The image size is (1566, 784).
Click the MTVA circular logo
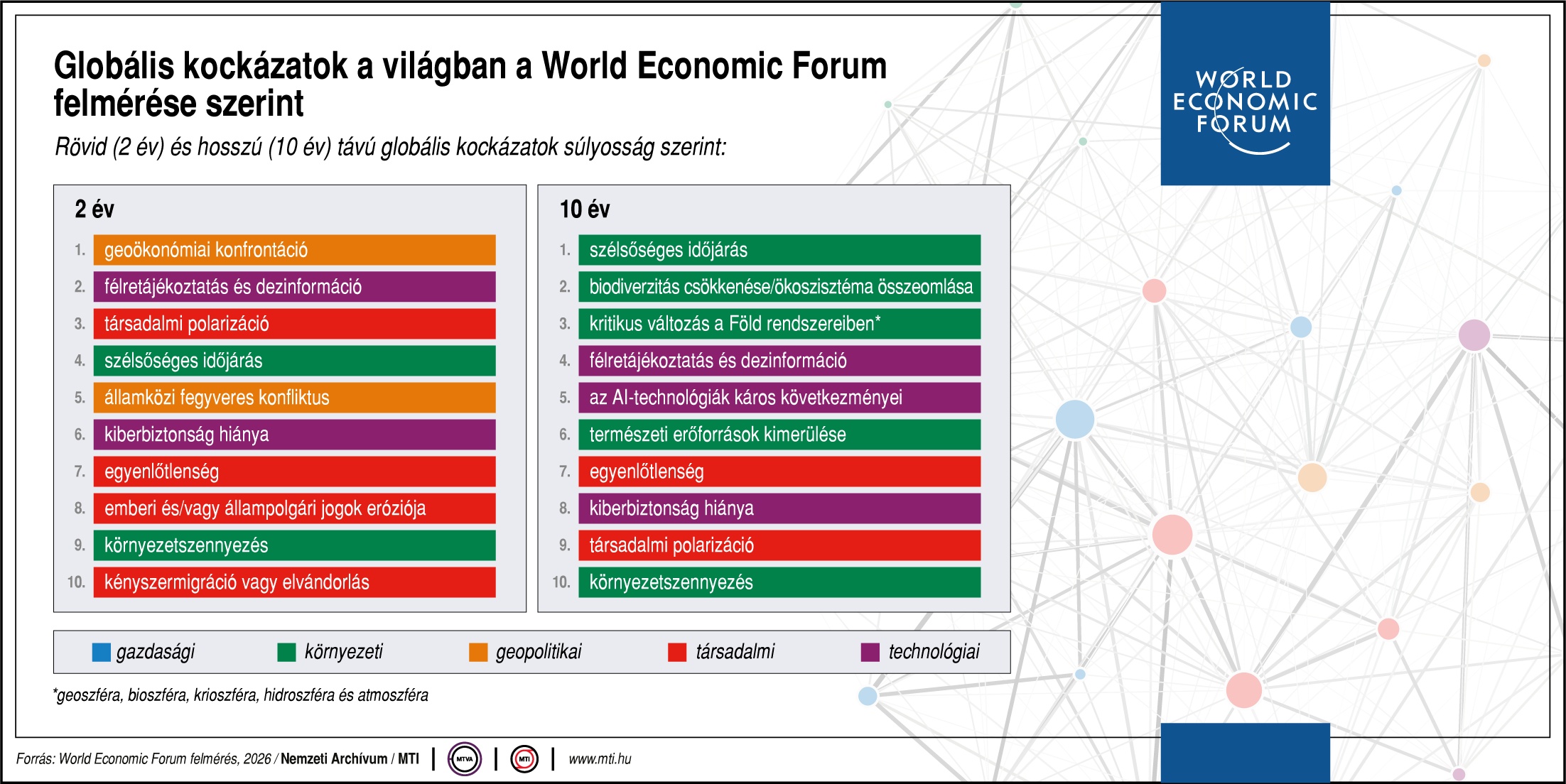[465, 758]
